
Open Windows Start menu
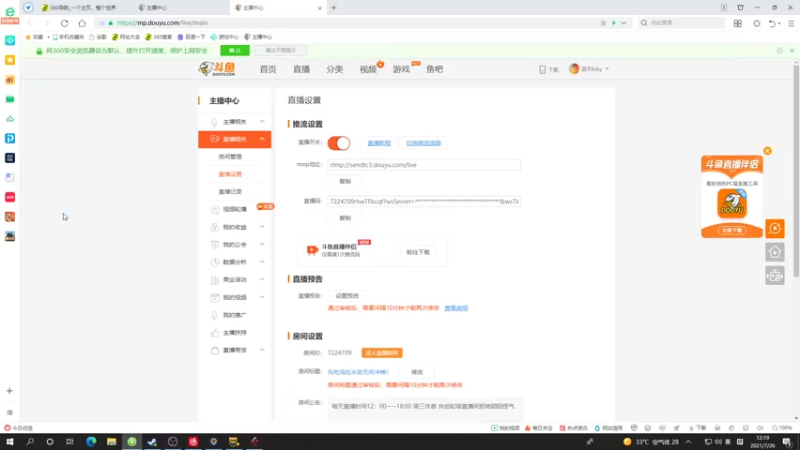(x=10, y=442)
